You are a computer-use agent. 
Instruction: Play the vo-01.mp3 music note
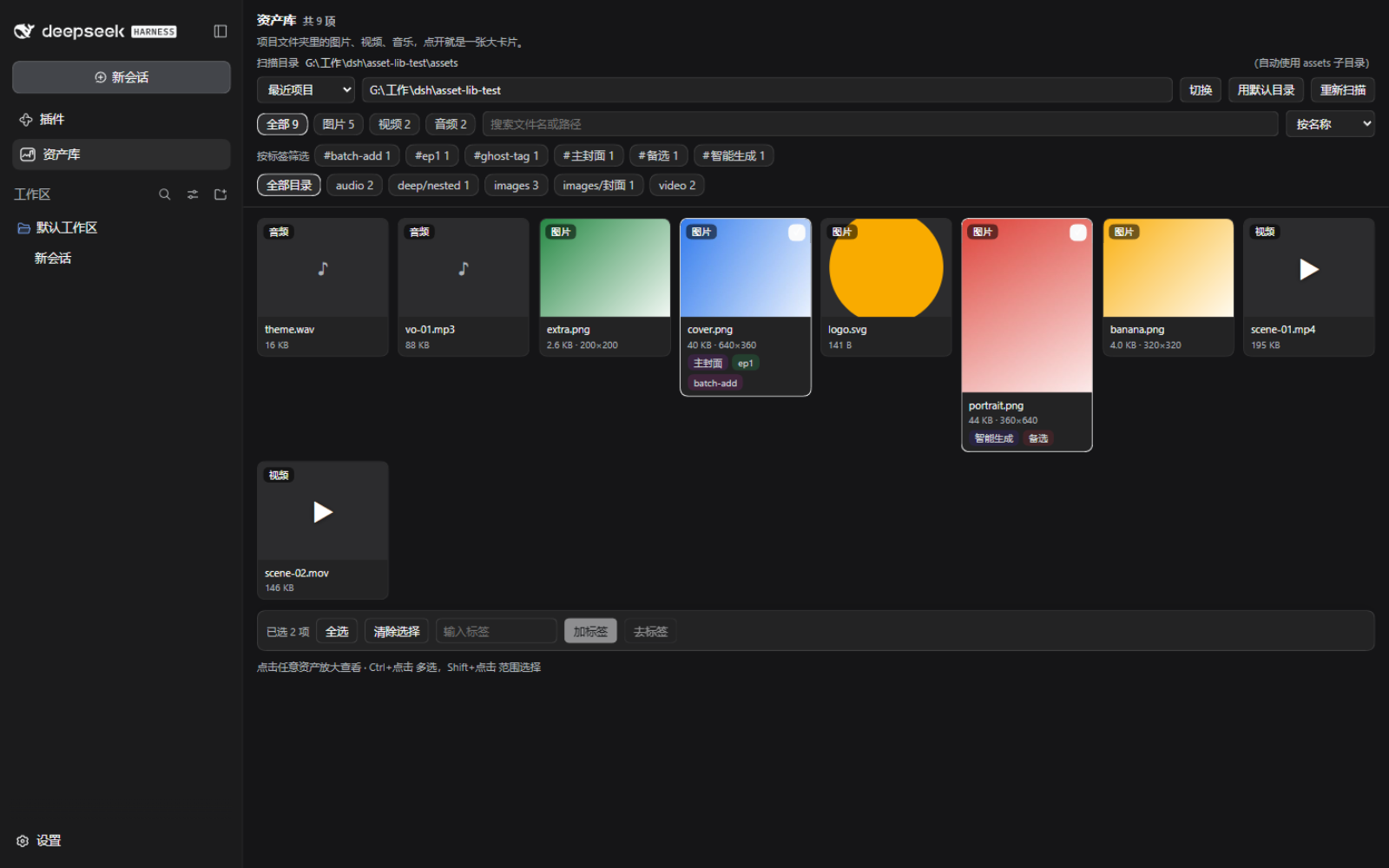(464, 268)
